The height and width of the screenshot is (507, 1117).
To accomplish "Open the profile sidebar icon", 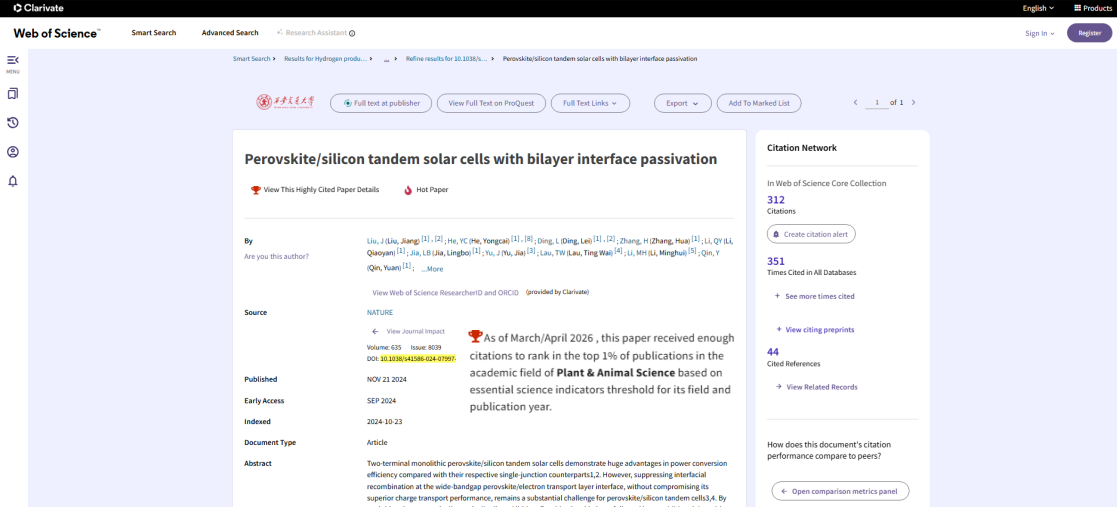I will pos(13,152).
